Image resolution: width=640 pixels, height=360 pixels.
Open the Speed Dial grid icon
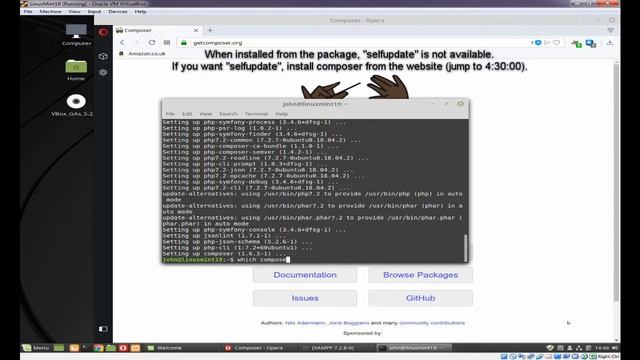coord(167,42)
